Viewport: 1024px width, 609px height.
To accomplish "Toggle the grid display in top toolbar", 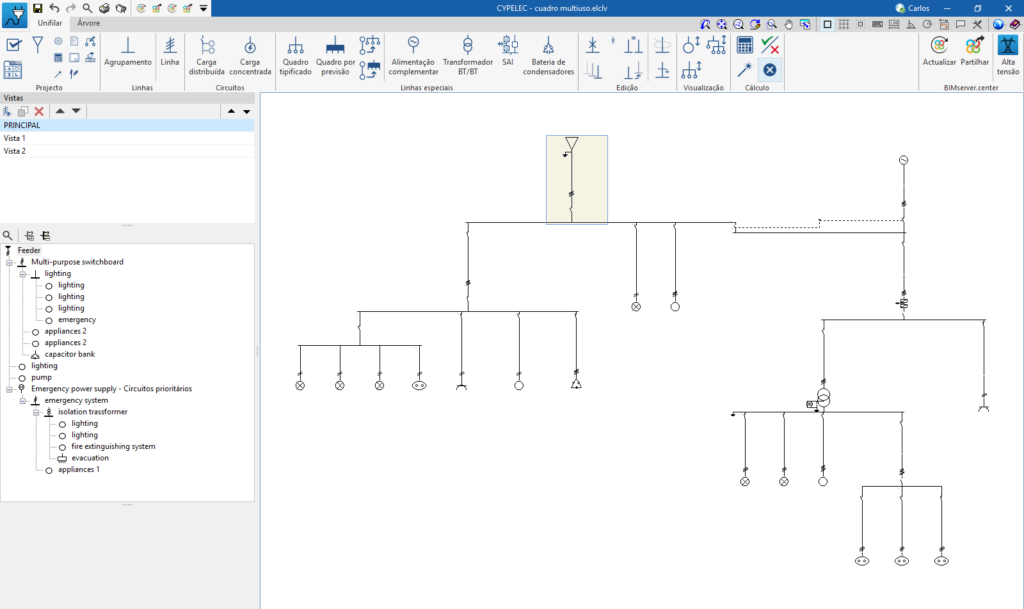I will (843, 23).
